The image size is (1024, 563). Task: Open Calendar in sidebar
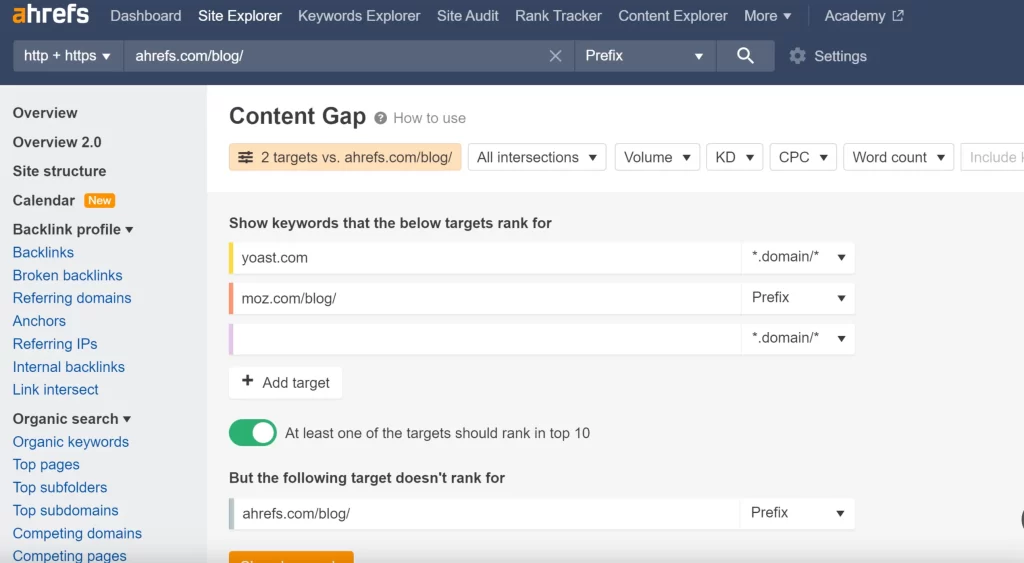[x=44, y=201]
